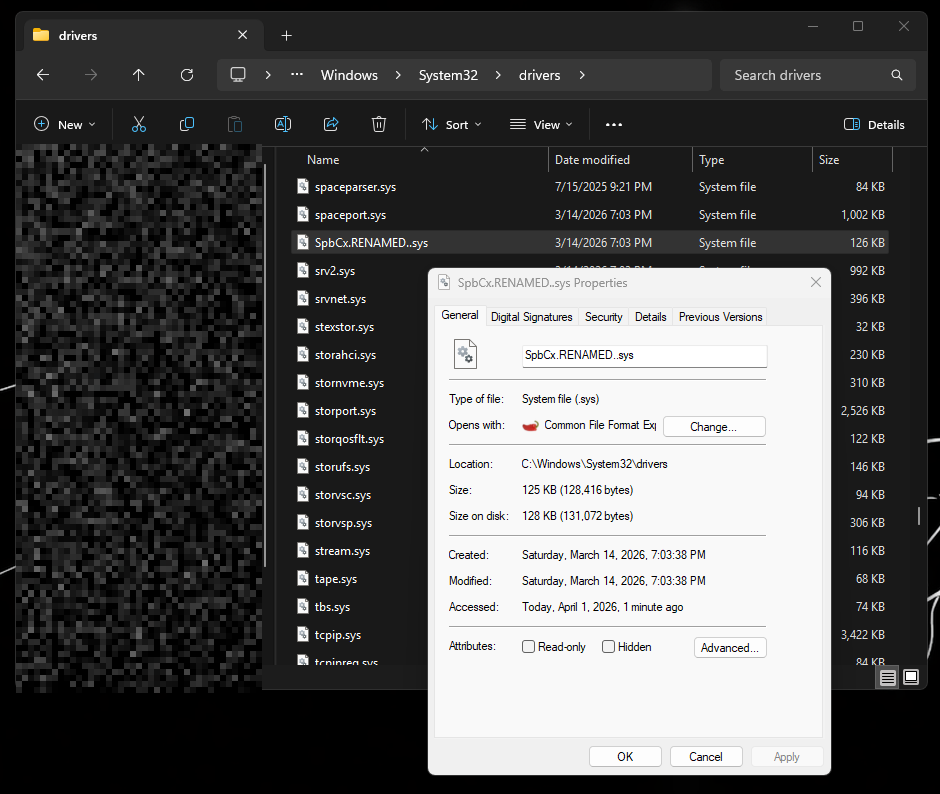Click the Cut scissors icon
Viewport: 940px width, 794px height.
point(139,124)
